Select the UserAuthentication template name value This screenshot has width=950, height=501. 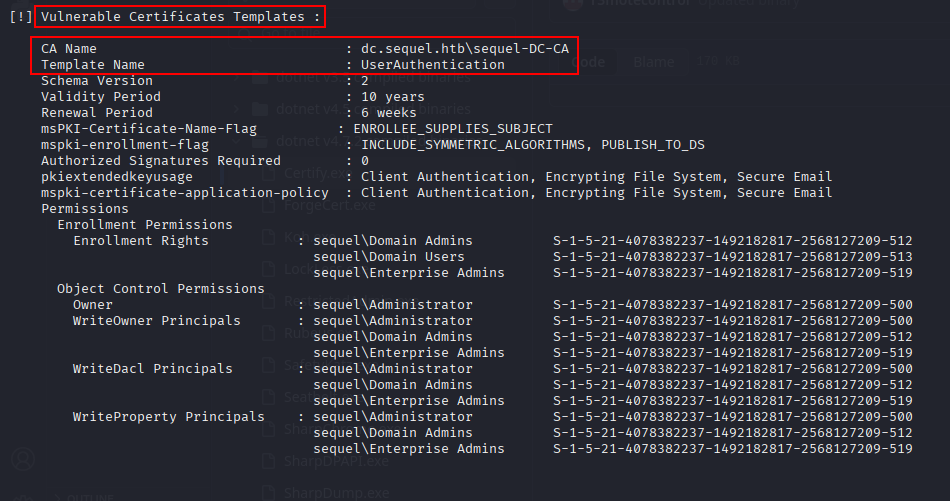(433, 64)
